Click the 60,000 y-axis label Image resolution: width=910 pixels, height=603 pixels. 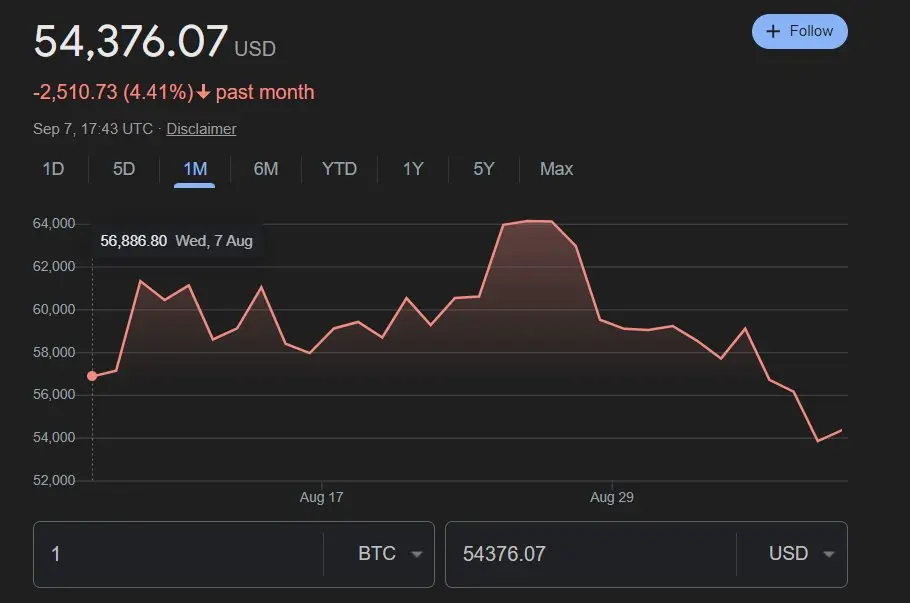54,309
